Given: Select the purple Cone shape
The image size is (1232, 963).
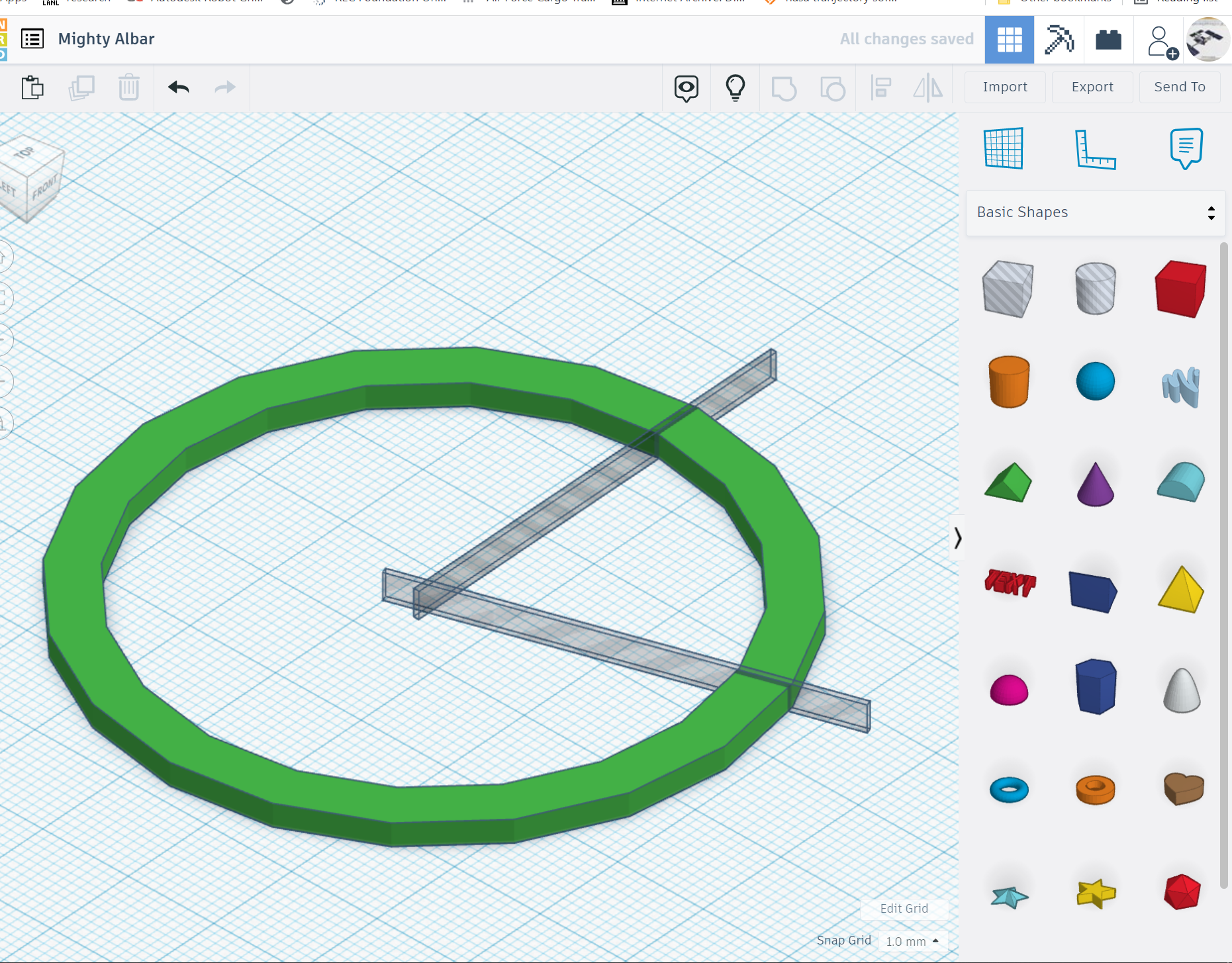Looking at the screenshot, I should coord(1096,484).
